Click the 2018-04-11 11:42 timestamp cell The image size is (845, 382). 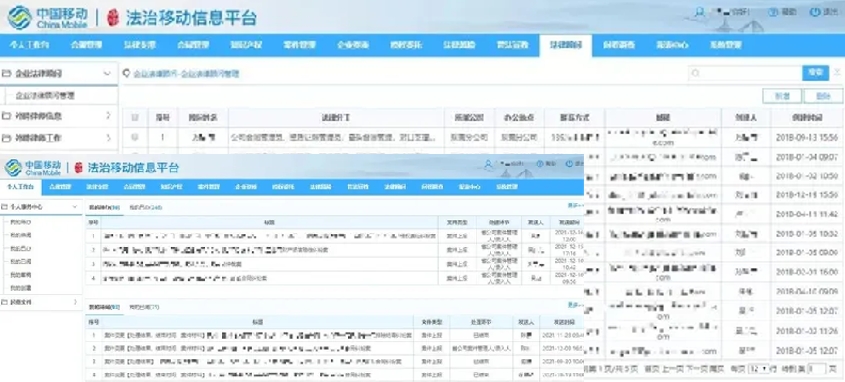(807, 214)
